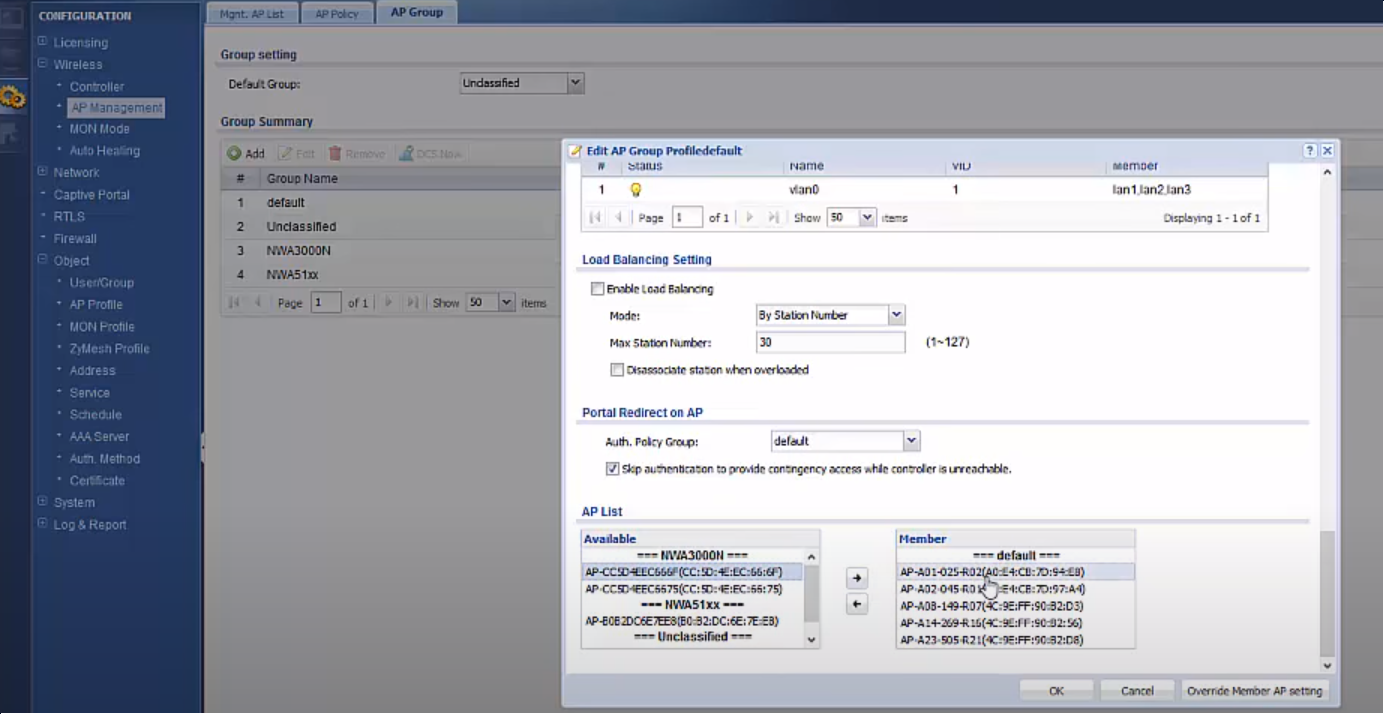
Task: Click left arrow to remove AP from Member
Action: coord(856,604)
